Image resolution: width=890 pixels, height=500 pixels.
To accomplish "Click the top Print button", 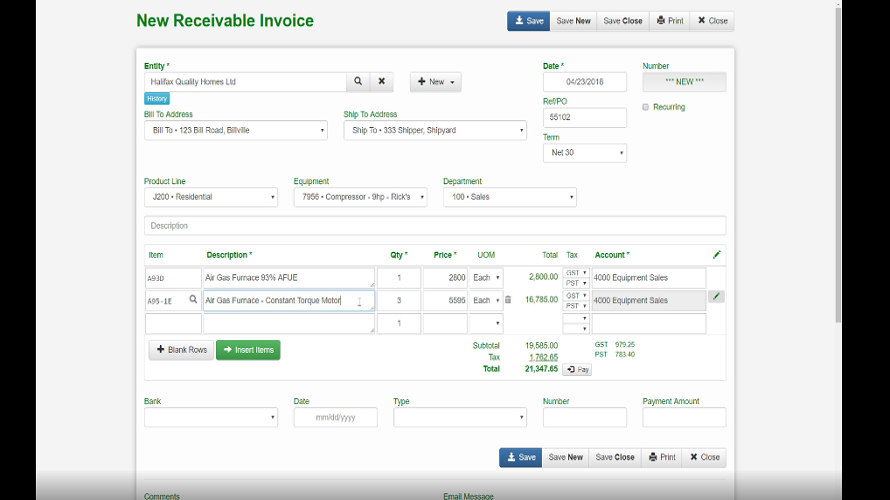I will click(x=668, y=21).
